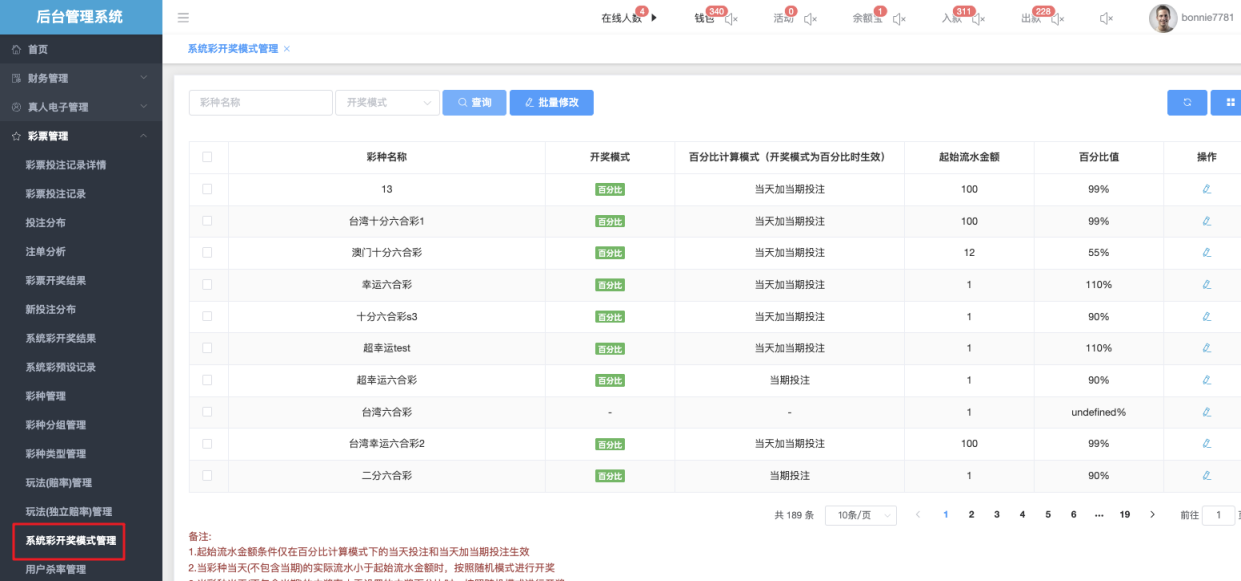Unmute the 钱包 notification sound icon
The image size is (1241, 581).
731,19
